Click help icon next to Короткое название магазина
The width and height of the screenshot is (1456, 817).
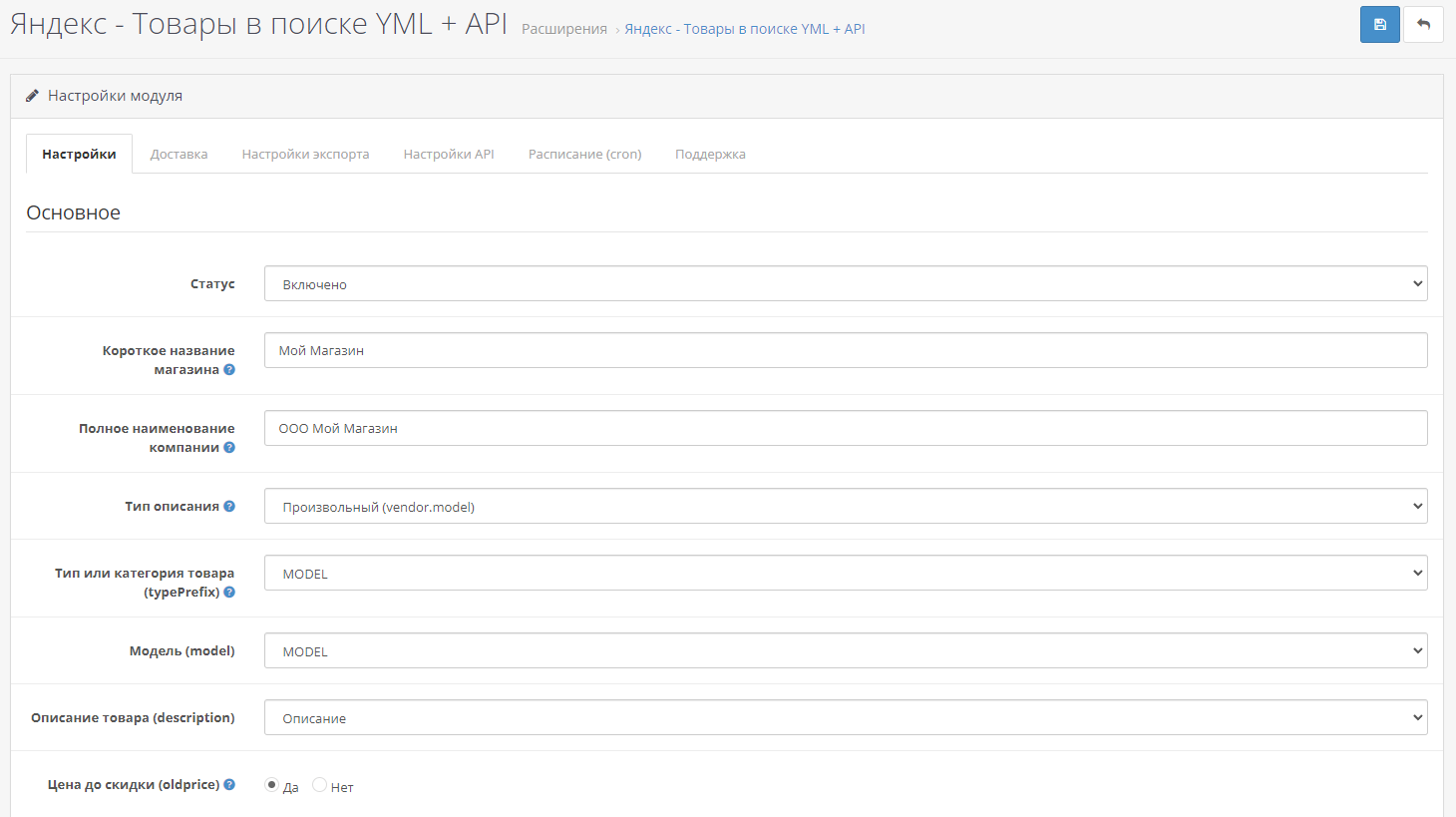pyautogui.click(x=229, y=369)
